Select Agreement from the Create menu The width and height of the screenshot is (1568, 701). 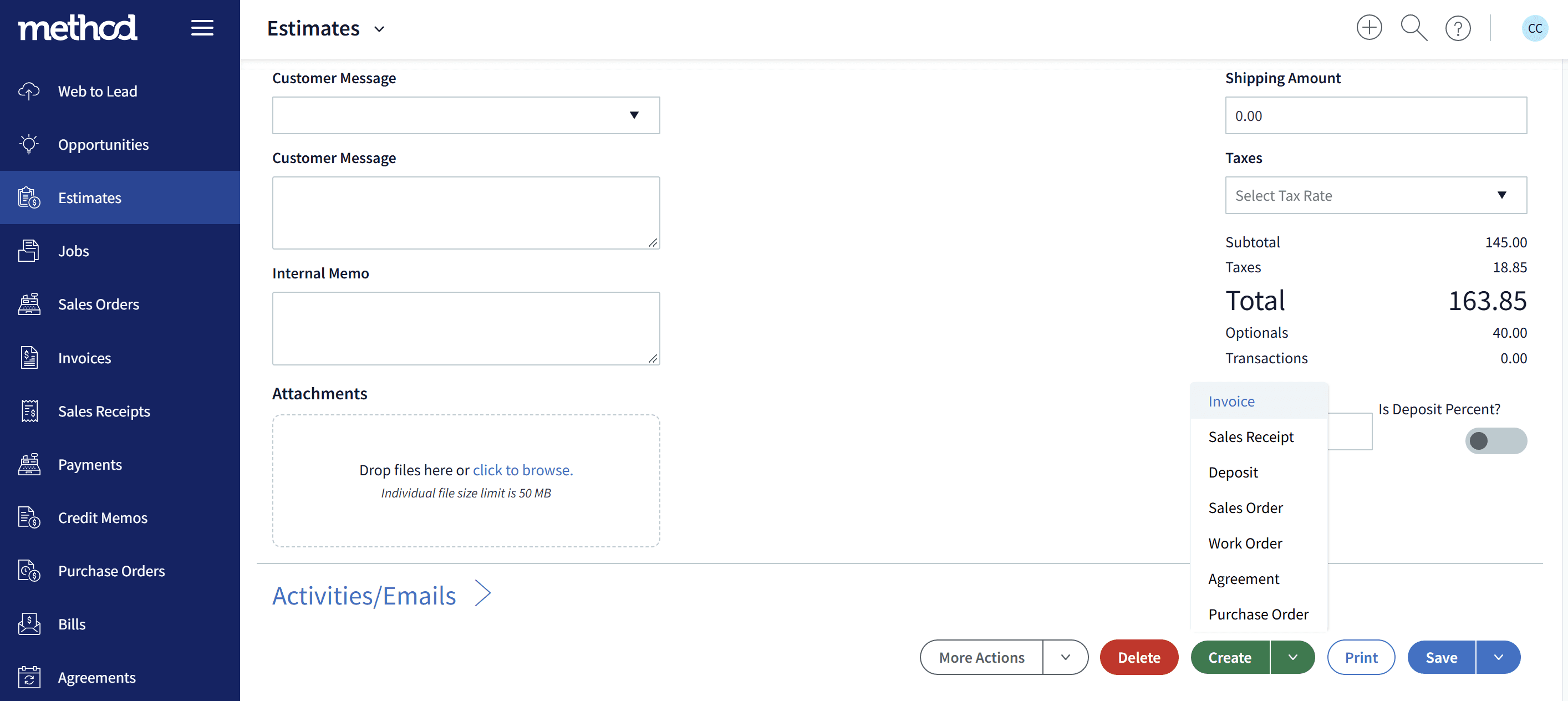click(x=1258, y=578)
